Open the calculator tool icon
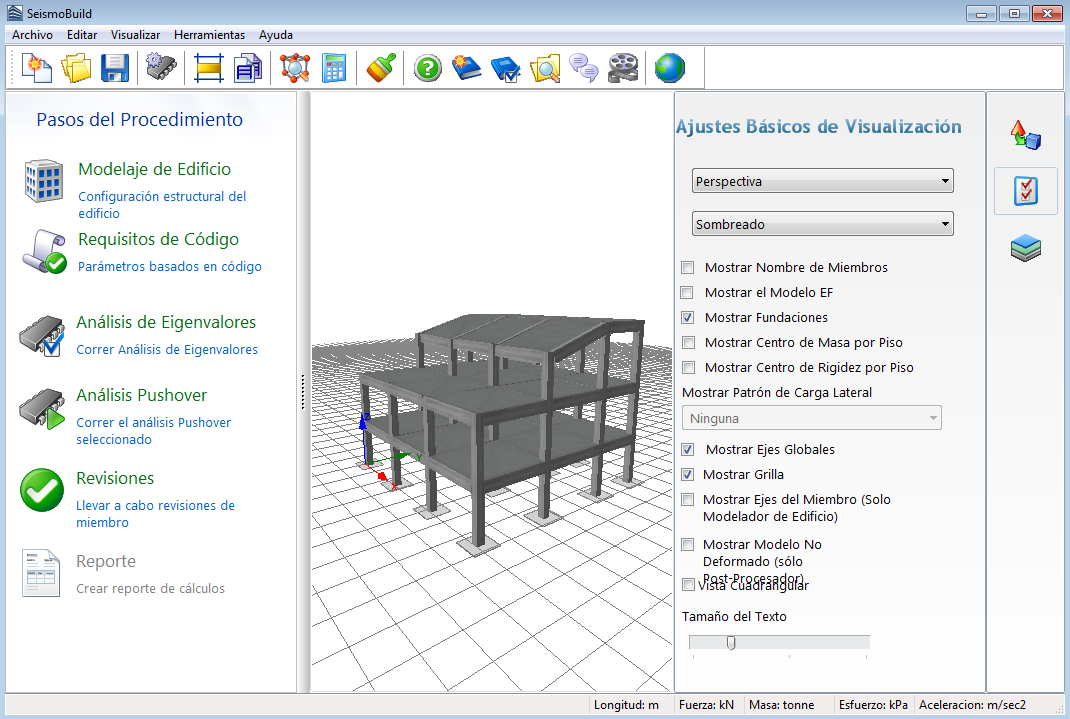This screenshot has height=719, width=1070. pyautogui.click(x=334, y=68)
